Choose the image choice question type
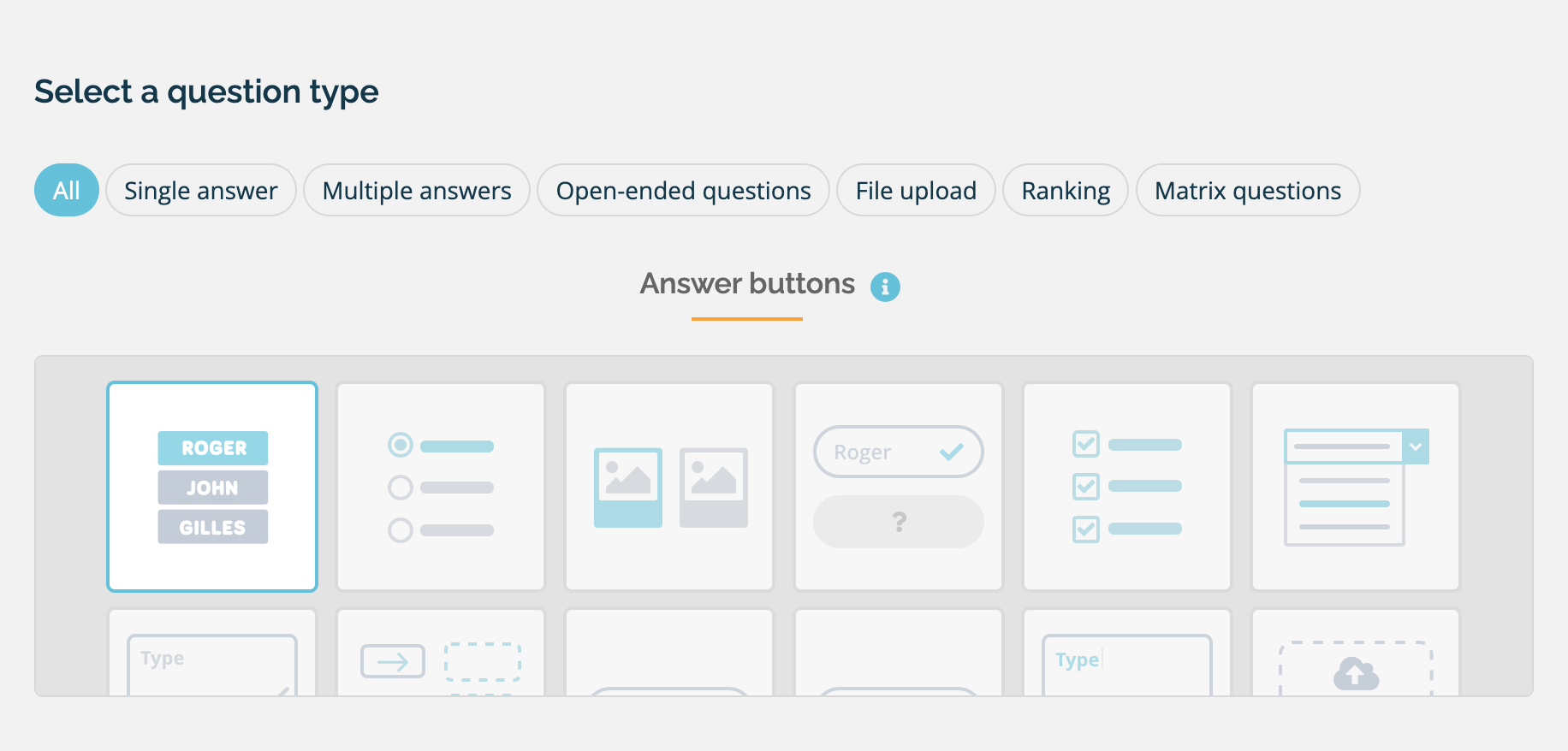 click(x=669, y=486)
